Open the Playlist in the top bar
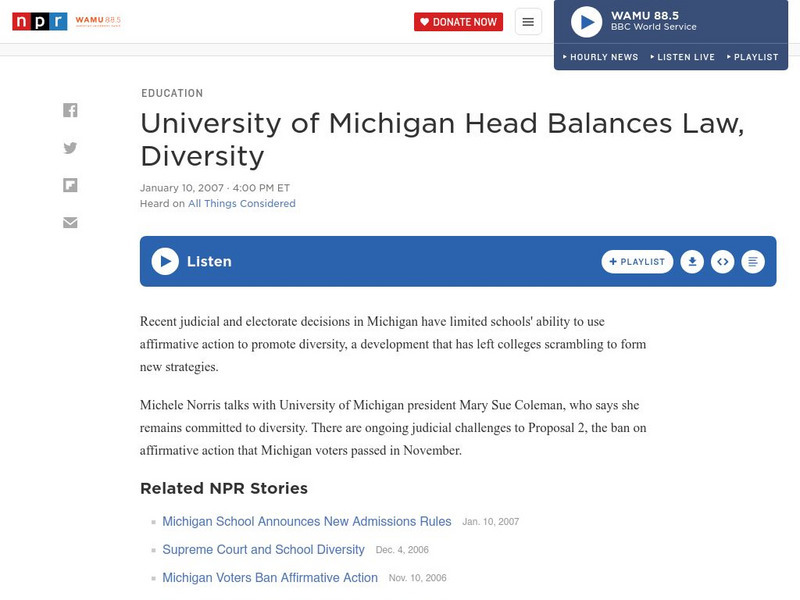800x600 pixels. coord(752,57)
